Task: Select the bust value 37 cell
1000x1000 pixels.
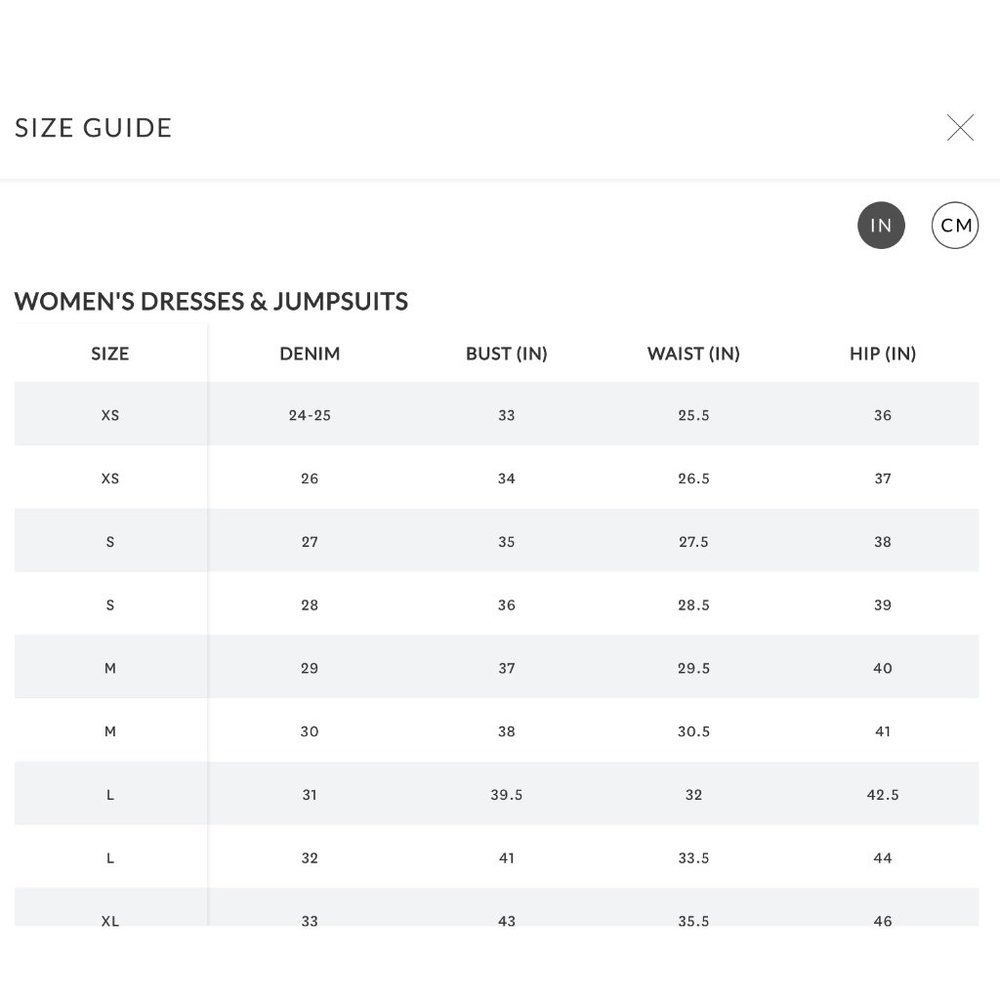Action: pyautogui.click(x=506, y=668)
